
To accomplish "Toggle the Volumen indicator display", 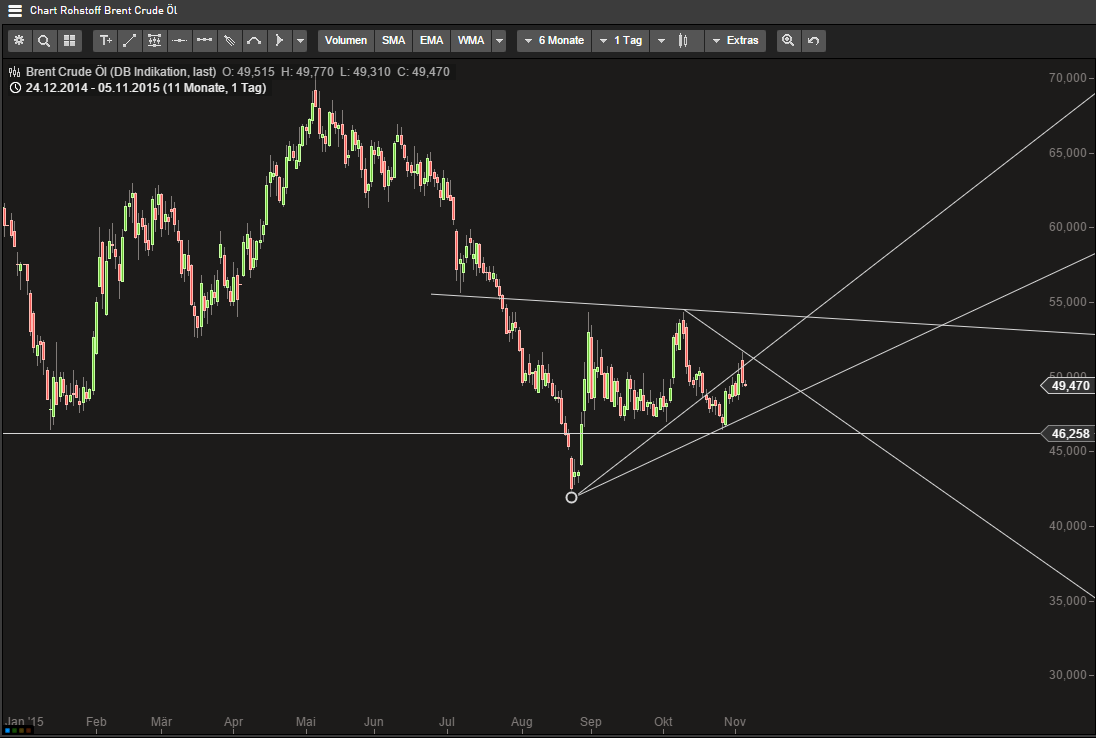I will tap(345, 40).
